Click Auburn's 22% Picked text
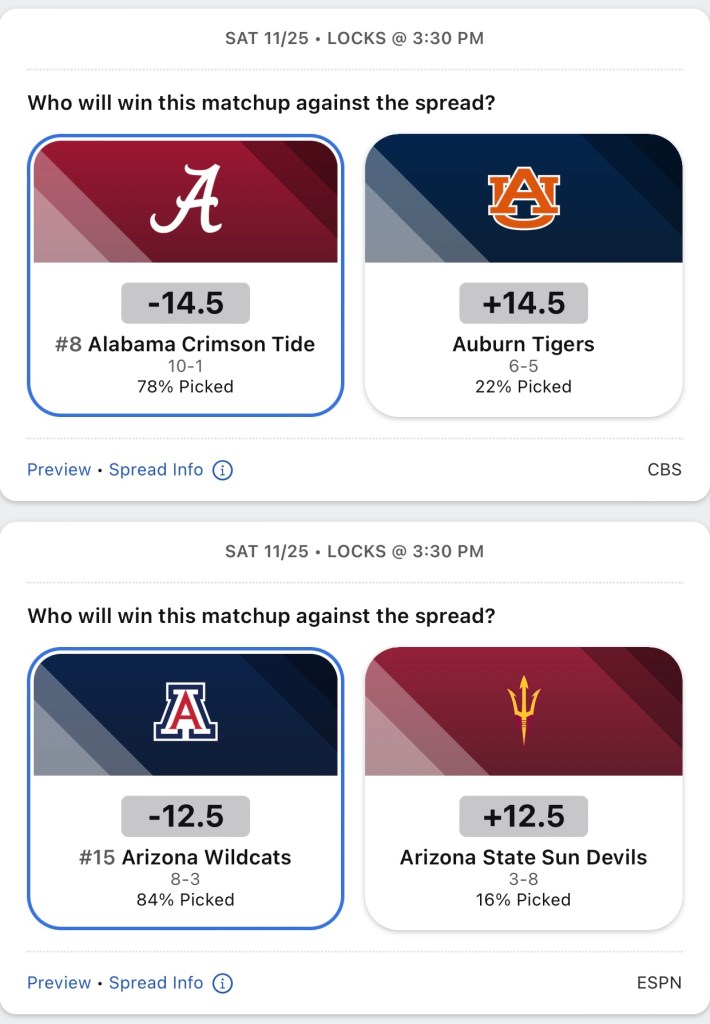710x1024 pixels. [523, 387]
